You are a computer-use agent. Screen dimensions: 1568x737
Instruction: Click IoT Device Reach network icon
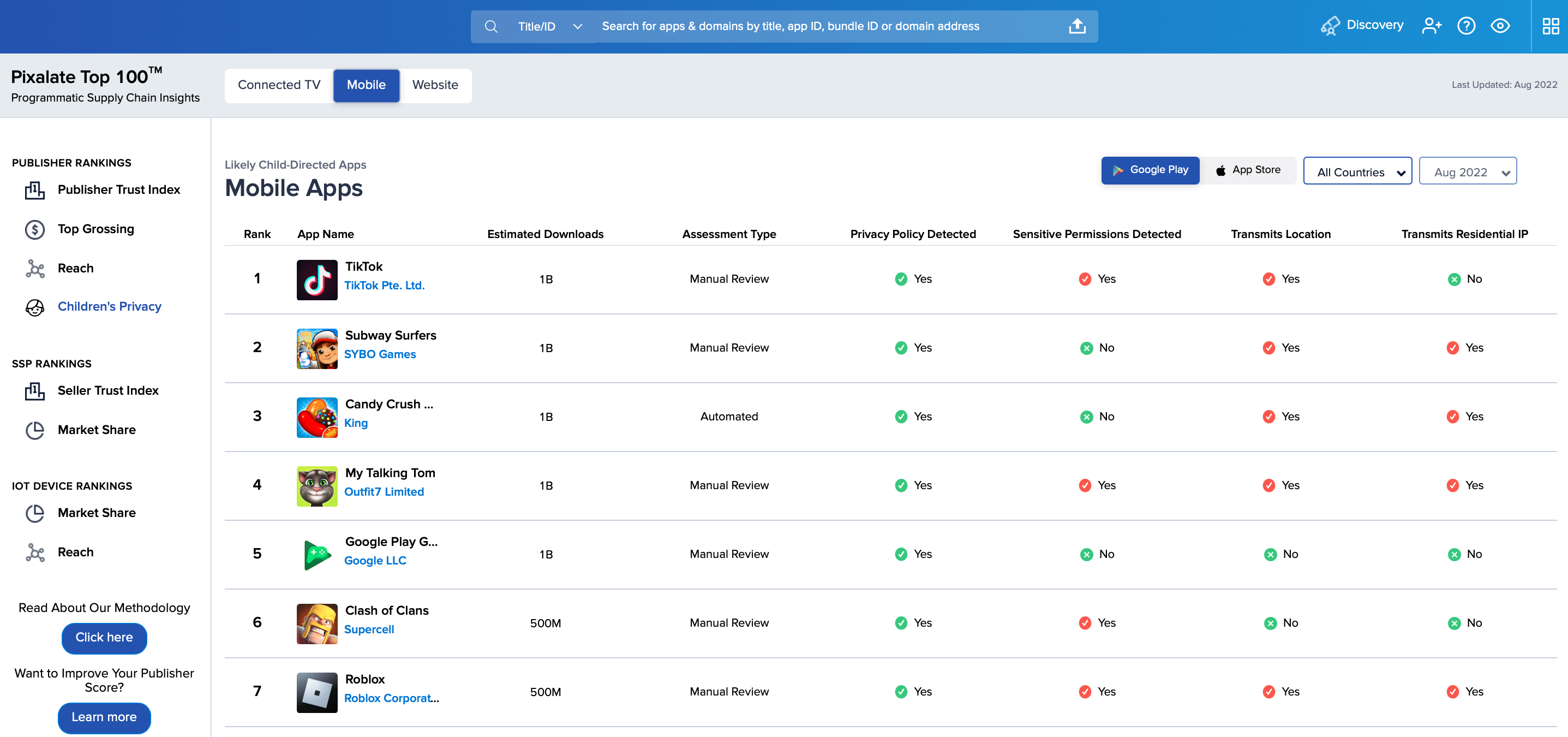pos(35,552)
